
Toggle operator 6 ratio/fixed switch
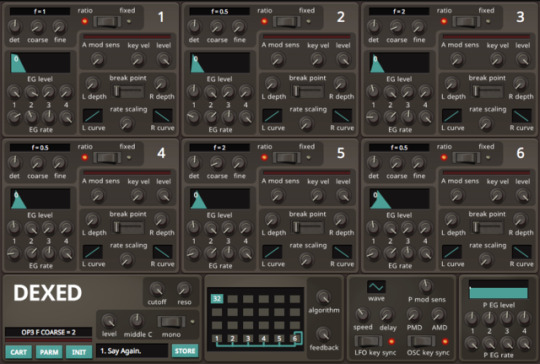point(466,158)
